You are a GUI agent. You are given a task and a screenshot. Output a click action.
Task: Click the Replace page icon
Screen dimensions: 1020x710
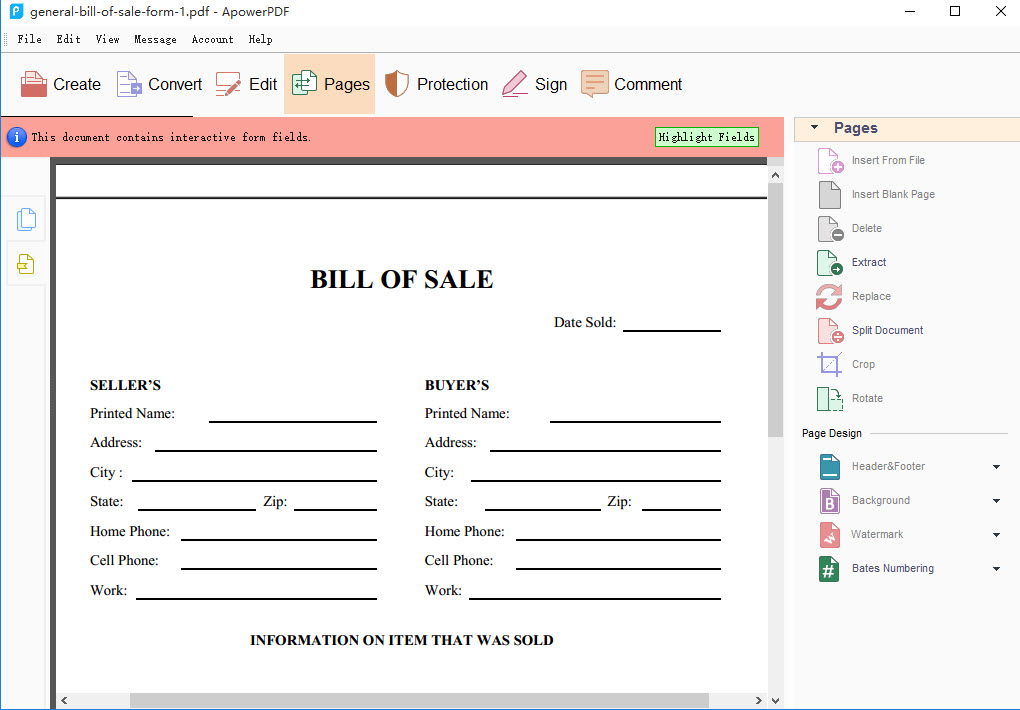point(829,297)
